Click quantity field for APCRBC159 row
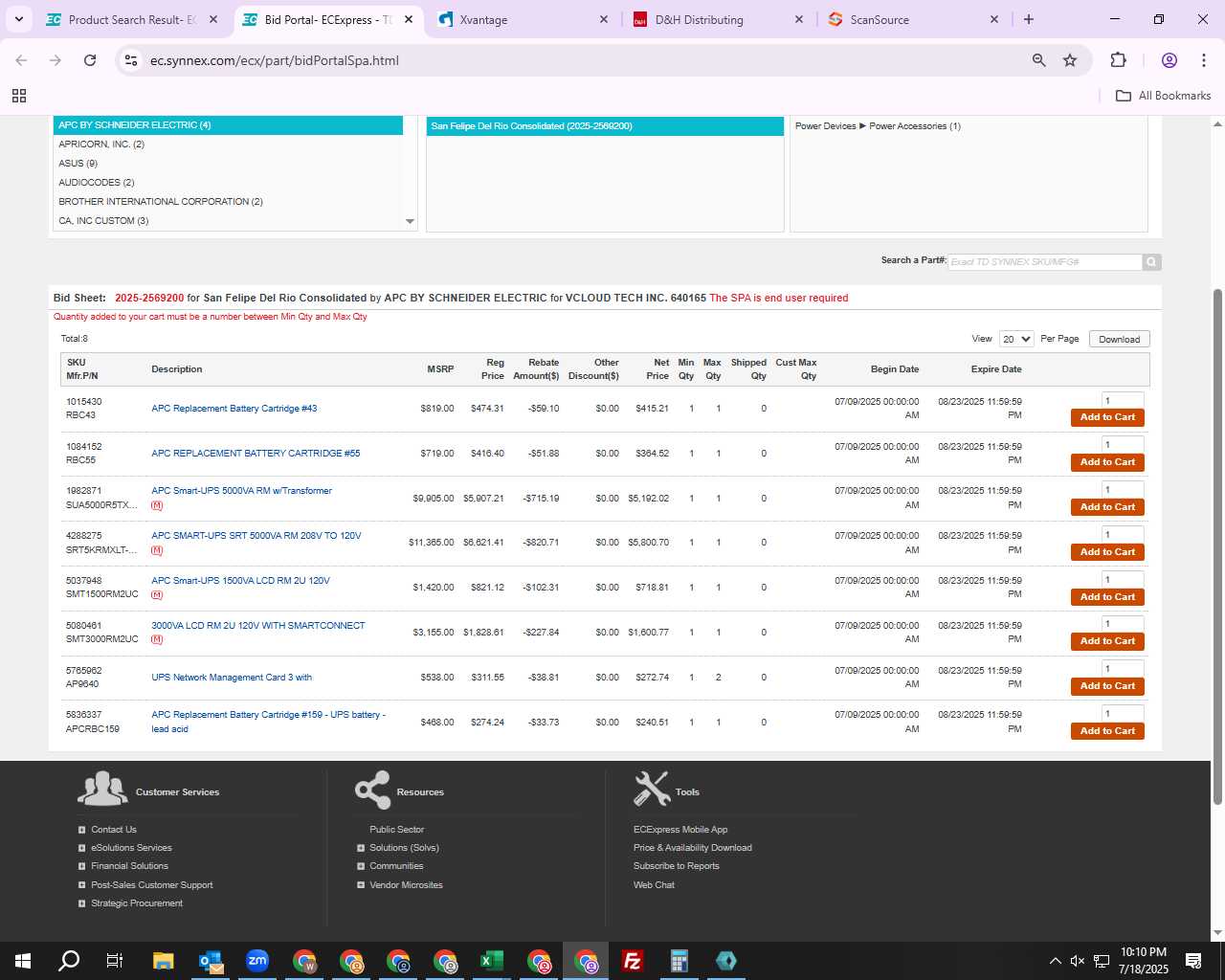This screenshot has width=1225, height=980. [1123, 714]
